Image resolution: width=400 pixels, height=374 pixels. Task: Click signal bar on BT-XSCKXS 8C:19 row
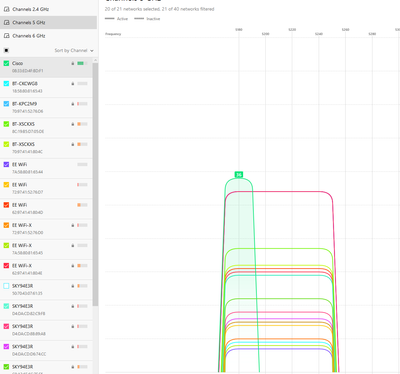pos(82,124)
